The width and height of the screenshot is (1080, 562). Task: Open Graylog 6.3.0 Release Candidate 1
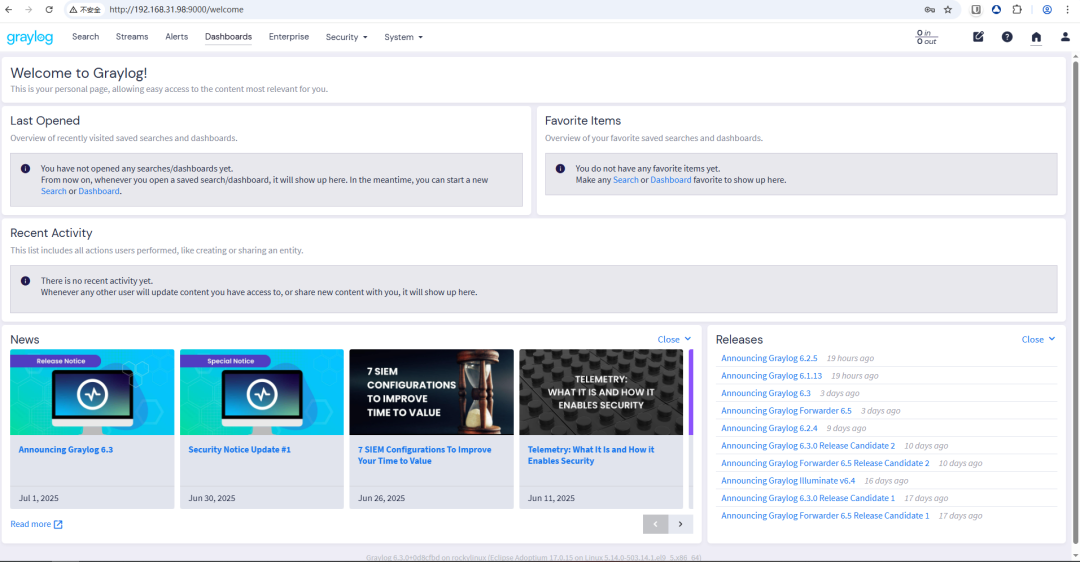[808, 498]
